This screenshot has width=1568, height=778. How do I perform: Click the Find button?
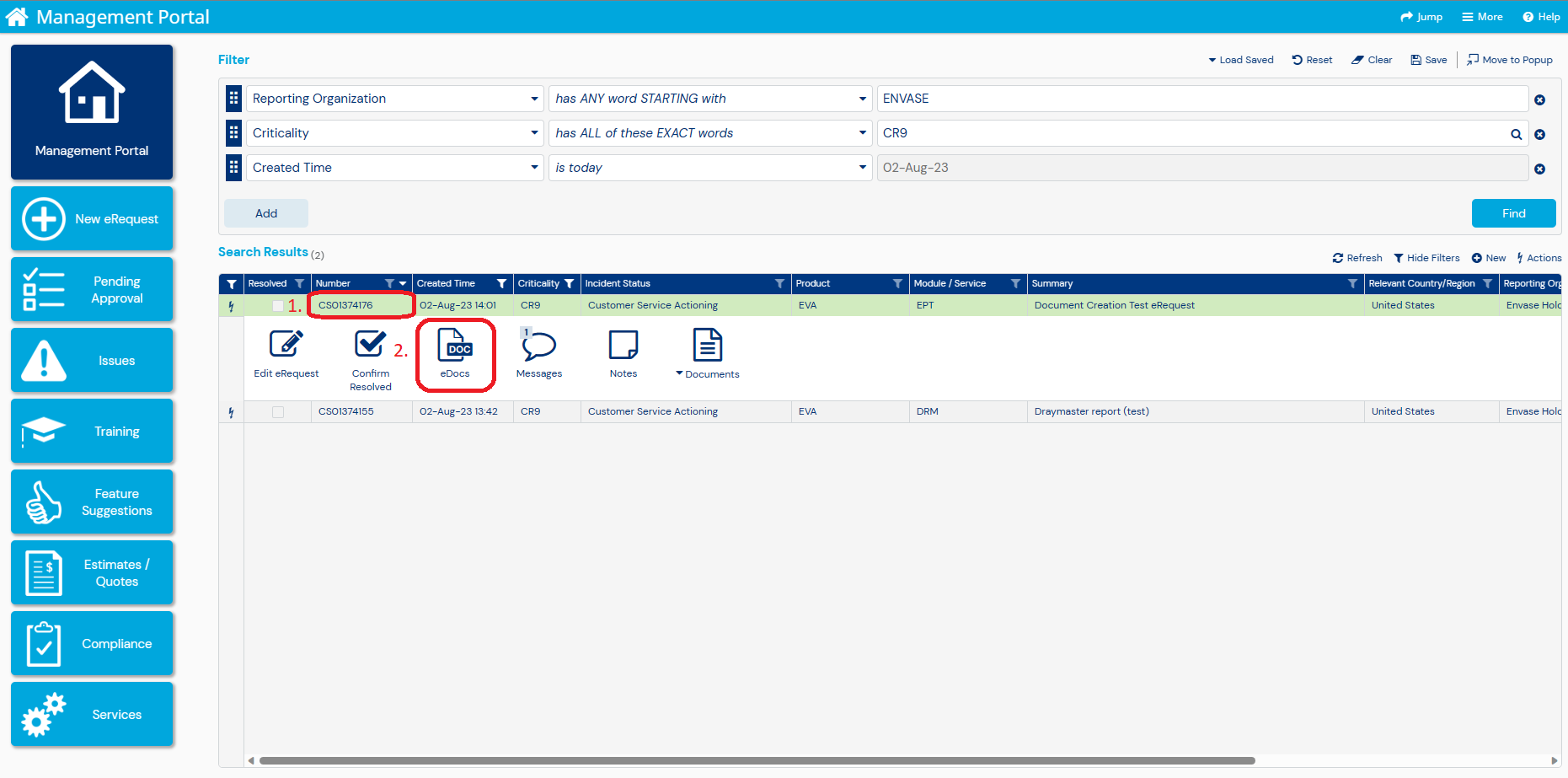(x=1513, y=212)
